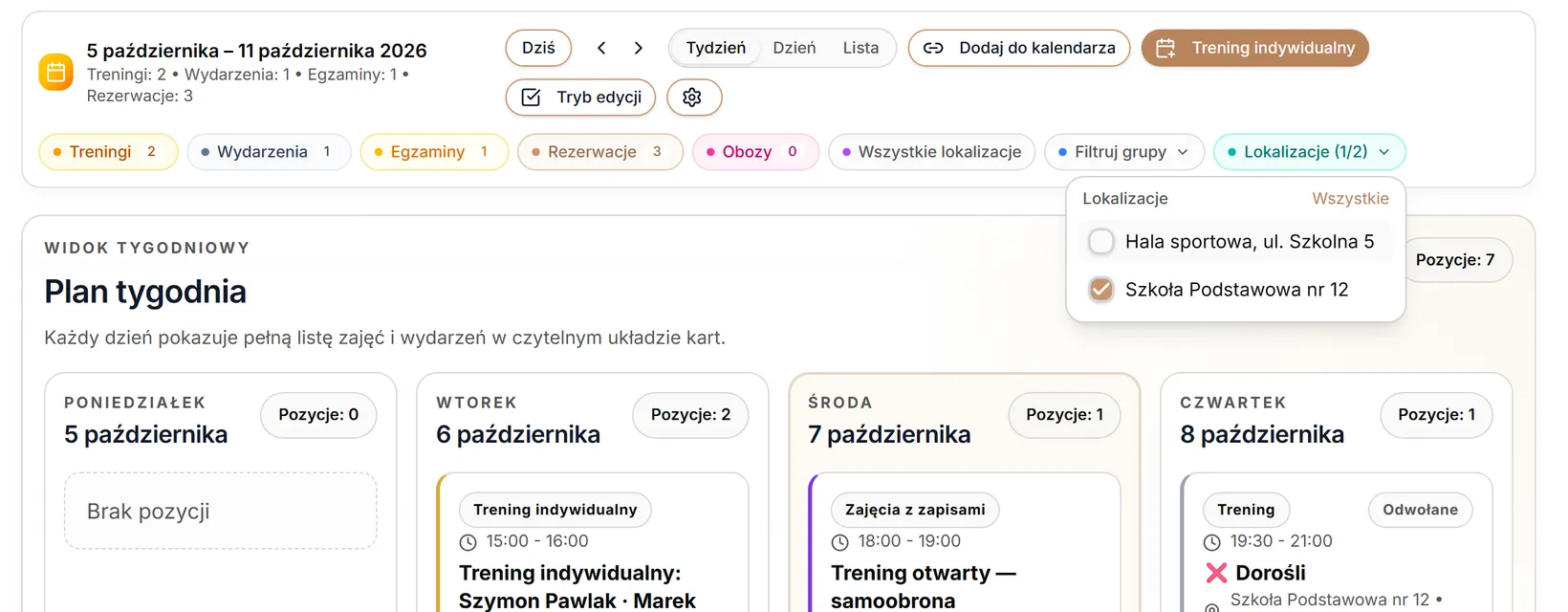Screen dimensions: 1568x612
Task: Click Dodaj do kalendarza button
Action: click(1019, 48)
